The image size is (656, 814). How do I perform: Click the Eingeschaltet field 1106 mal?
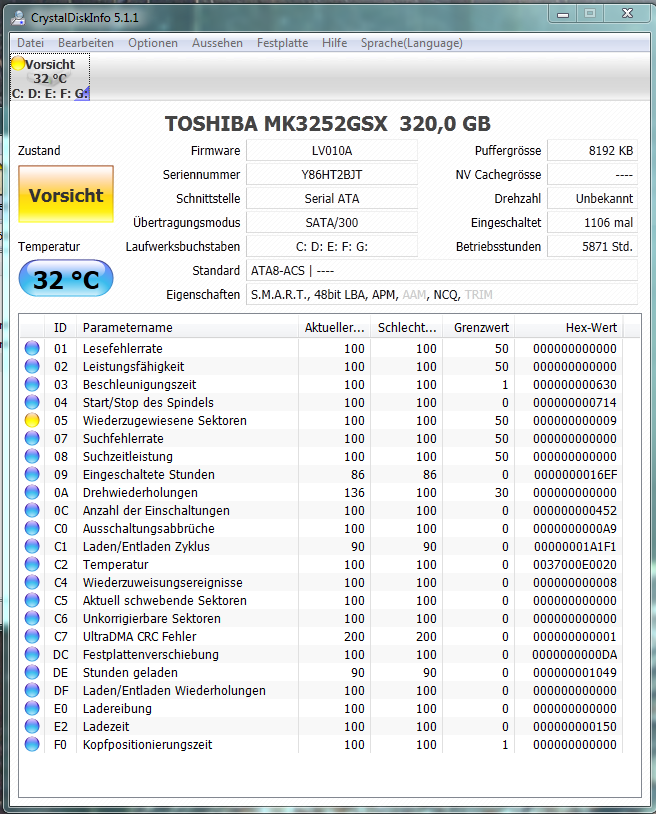coord(592,222)
